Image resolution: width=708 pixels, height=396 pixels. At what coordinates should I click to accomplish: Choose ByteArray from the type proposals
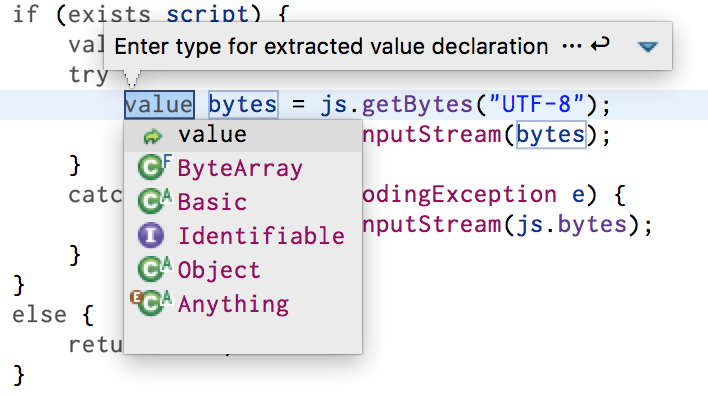[243, 168]
